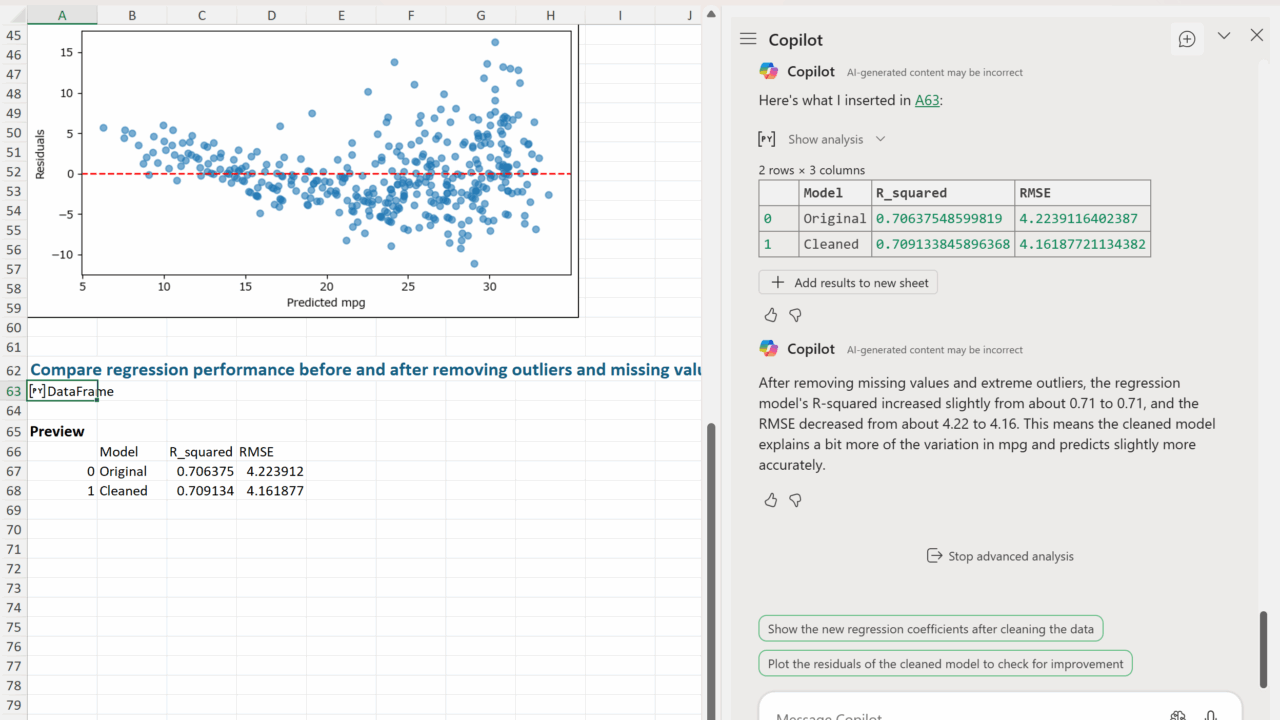The width and height of the screenshot is (1280, 720).
Task: Start a new Copilot chat
Action: (x=1187, y=39)
